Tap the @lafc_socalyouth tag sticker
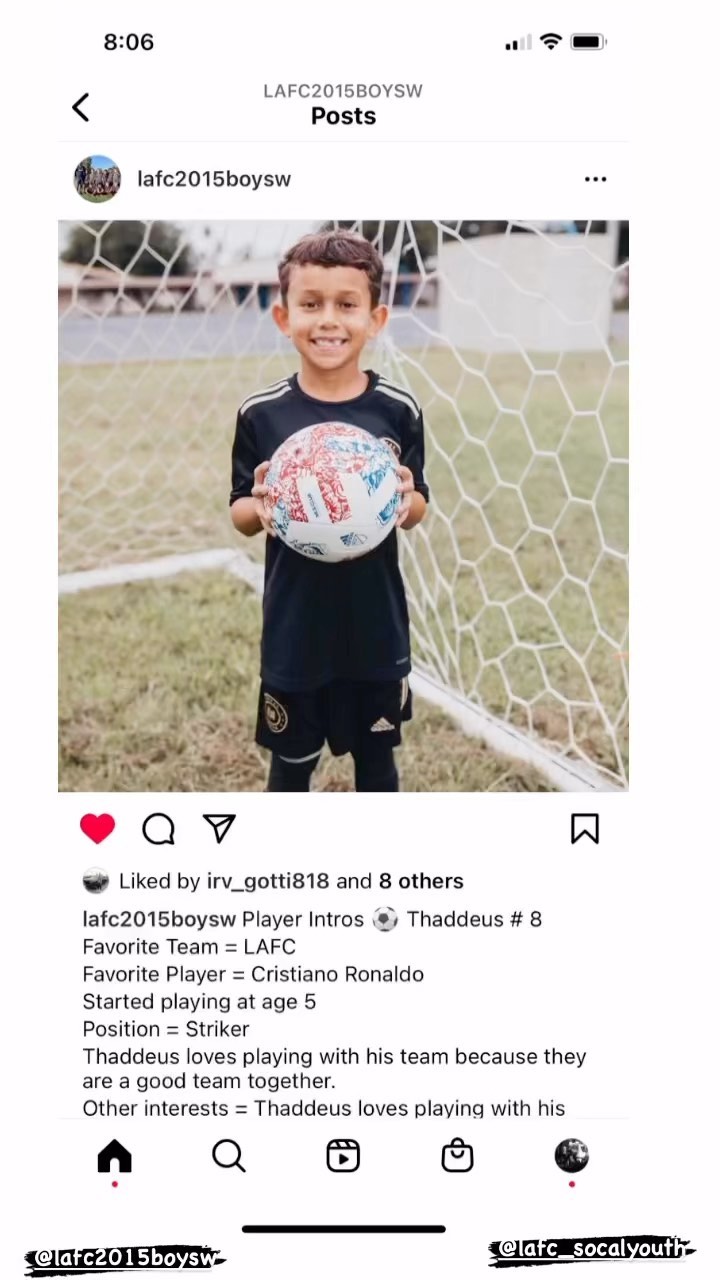The height and width of the screenshot is (1280, 720). click(591, 1249)
